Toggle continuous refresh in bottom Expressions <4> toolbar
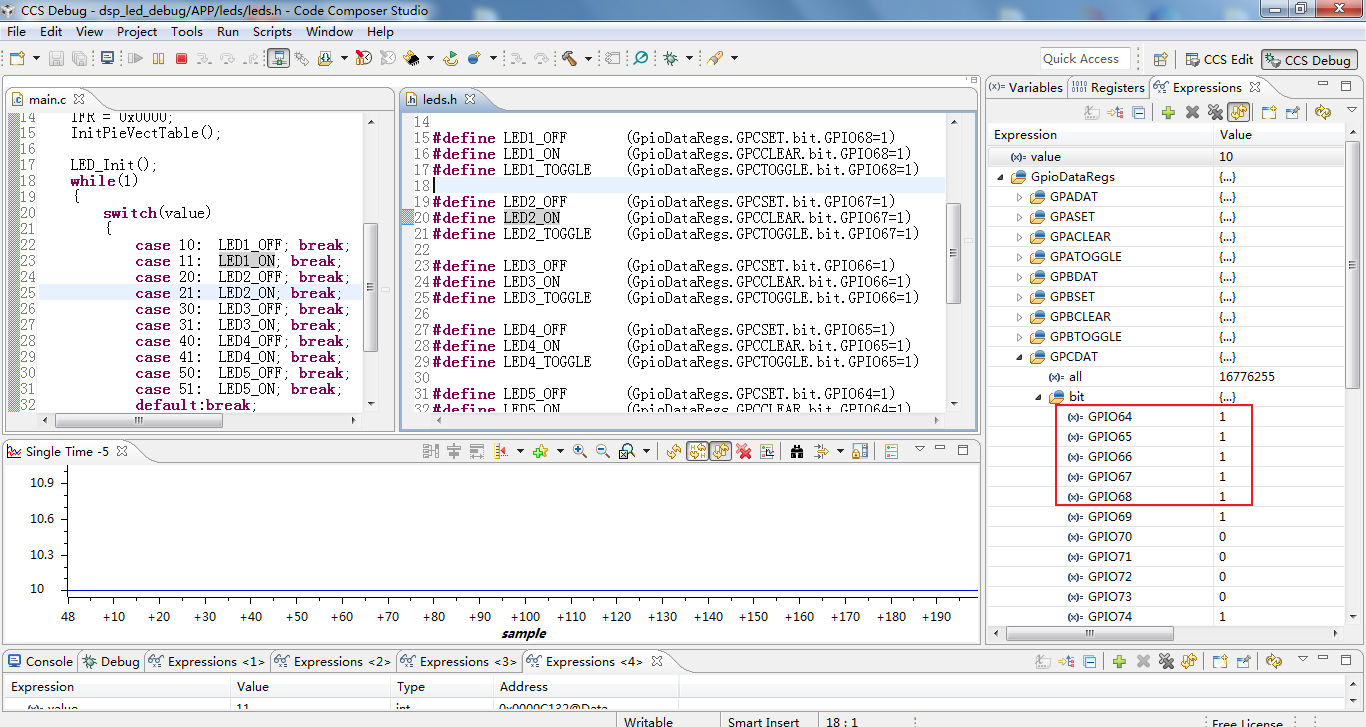1366x727 pixels. point(1190,662)
